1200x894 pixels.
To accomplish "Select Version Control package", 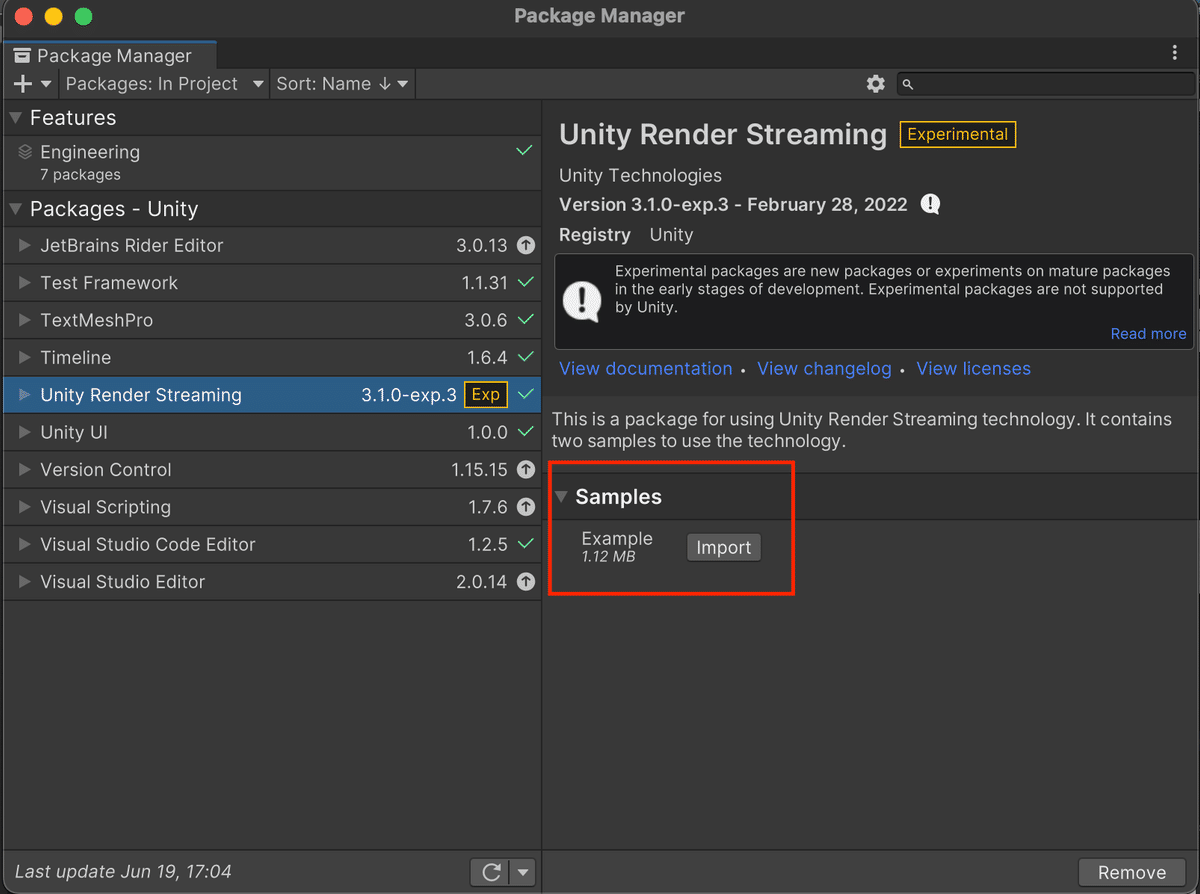I will pos(272,470).
